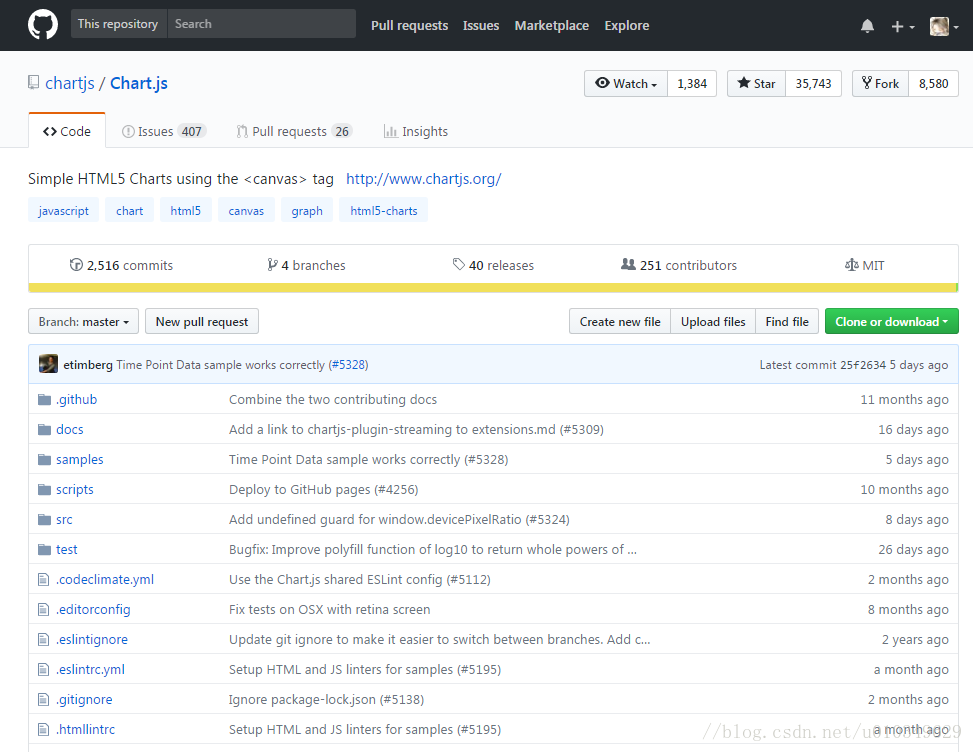
Task: Switch to the Insights tab
Action: tap(416, 132)
